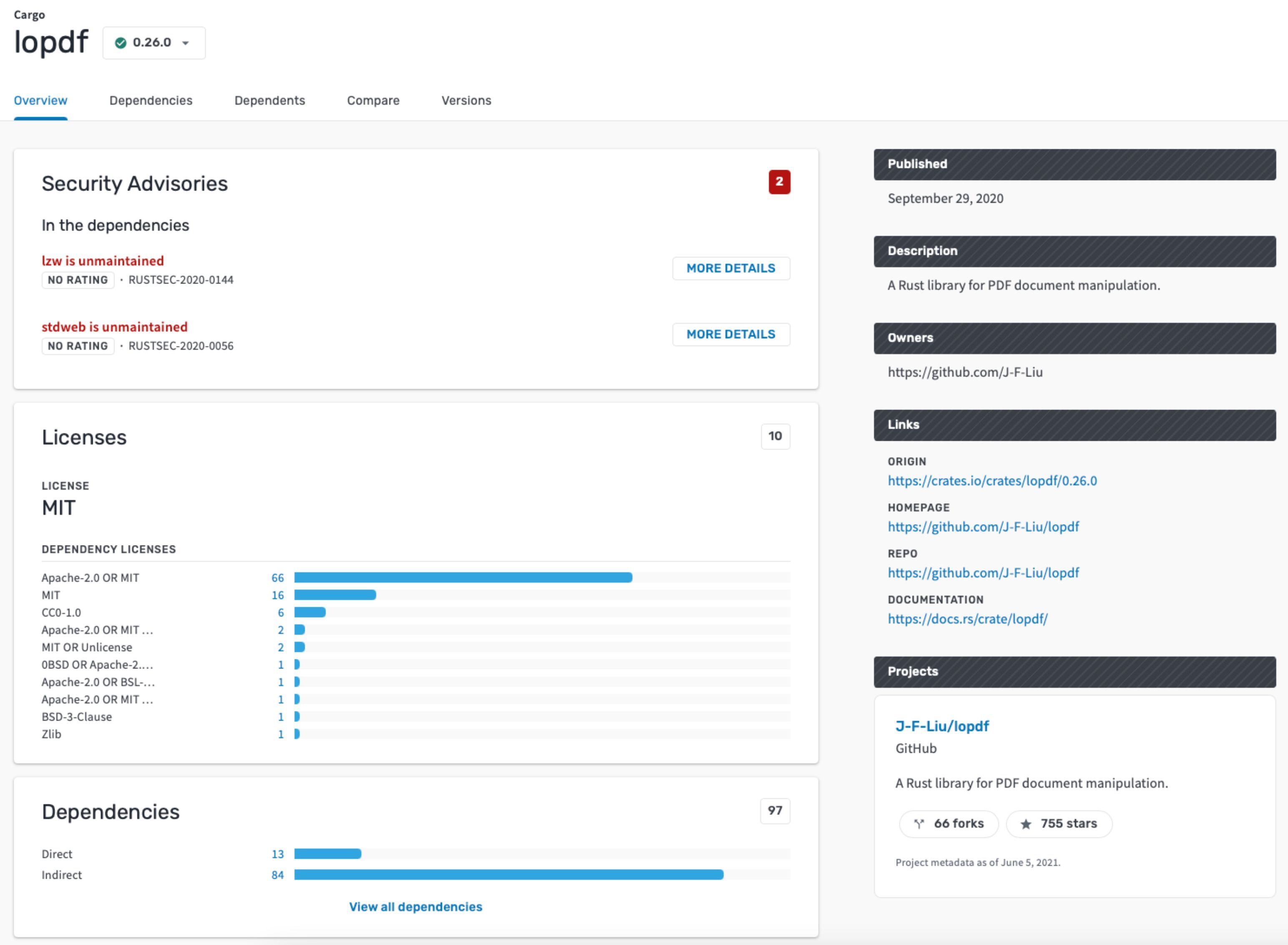The height and width of the screenshot is (945, 1288).
Task: Open the 'lzw is unmaintained' advisory link
Action: pyautogui.click(x=103, y=261)
